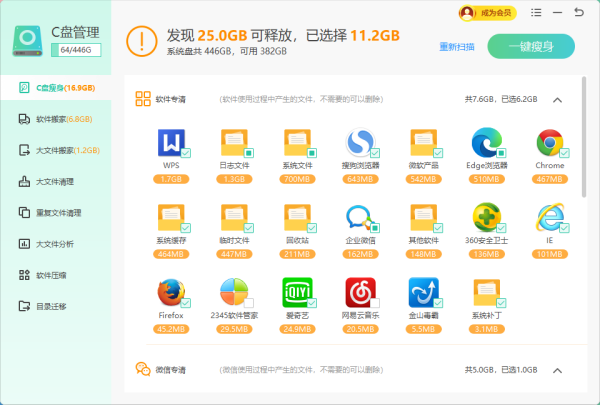Click the 360安全卫士 icon
The height and width of the screenshot is (405, 600).
click(486, 217)
